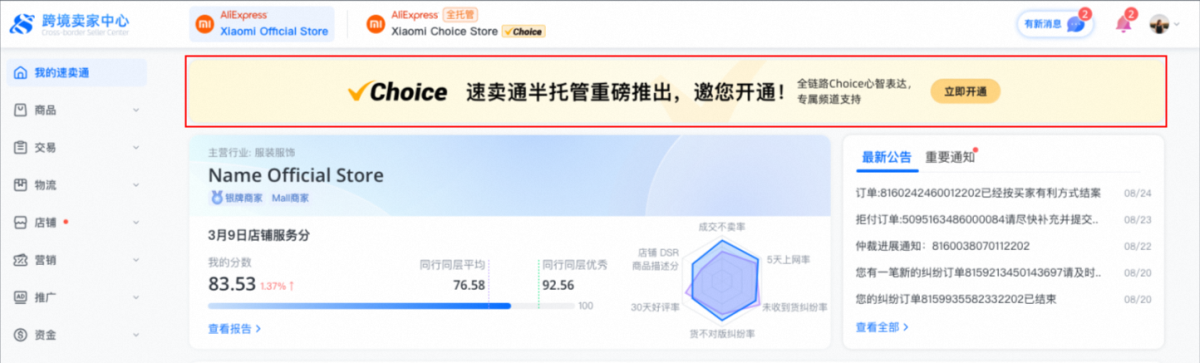Click the 推广 AD icon in sidebar
Screen dimensions: 1200x363
(21, 297)
